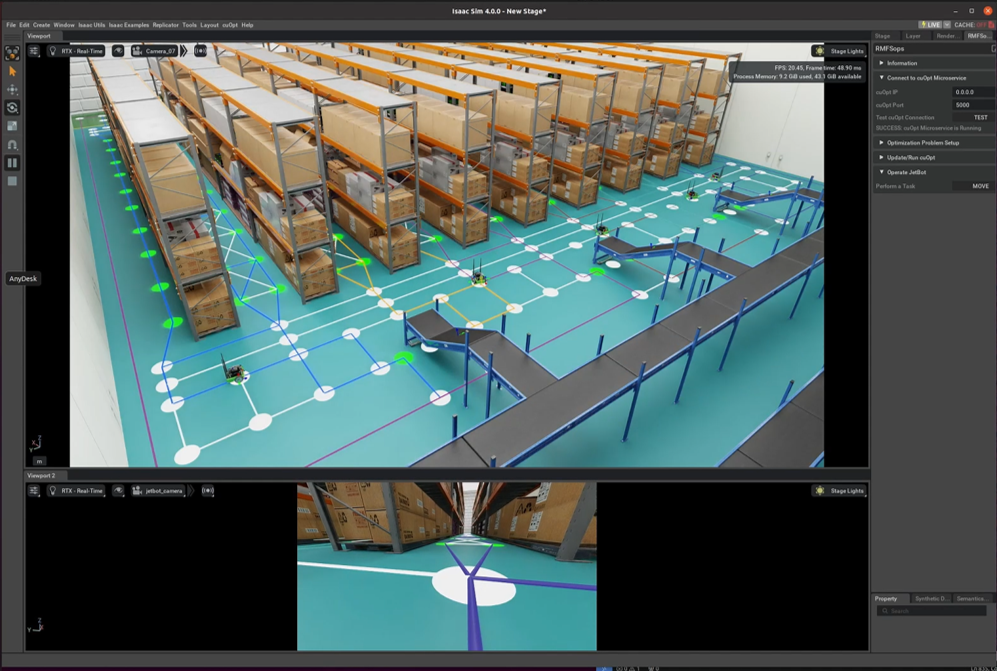Activate the Scale tool in left toolbar
This screenshot has width=997, height=671.
coord(12,126)
